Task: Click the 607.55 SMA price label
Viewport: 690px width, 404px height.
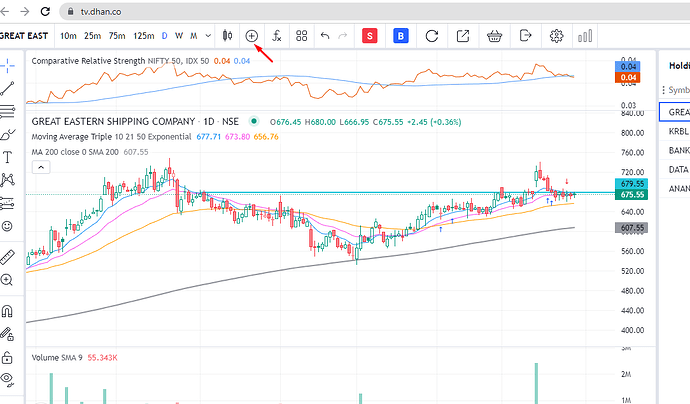Action: point(631,228)
